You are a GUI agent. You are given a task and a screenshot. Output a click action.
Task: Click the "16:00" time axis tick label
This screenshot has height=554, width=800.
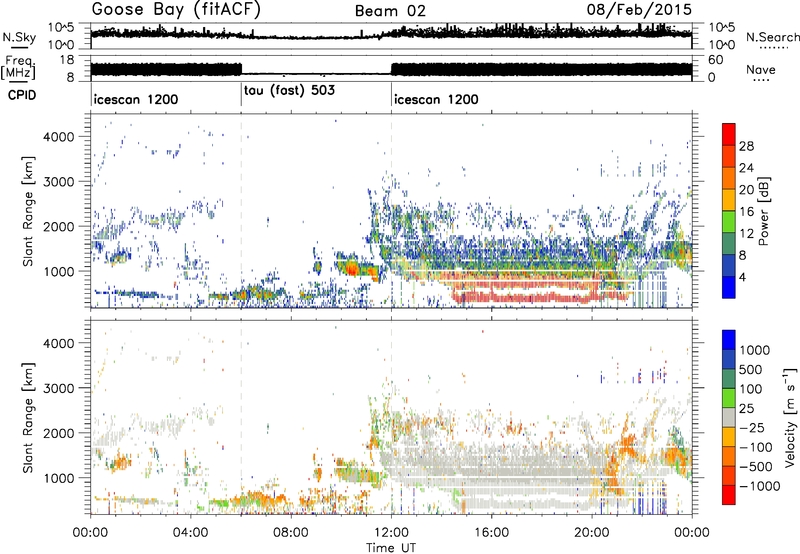pos(491,533)
